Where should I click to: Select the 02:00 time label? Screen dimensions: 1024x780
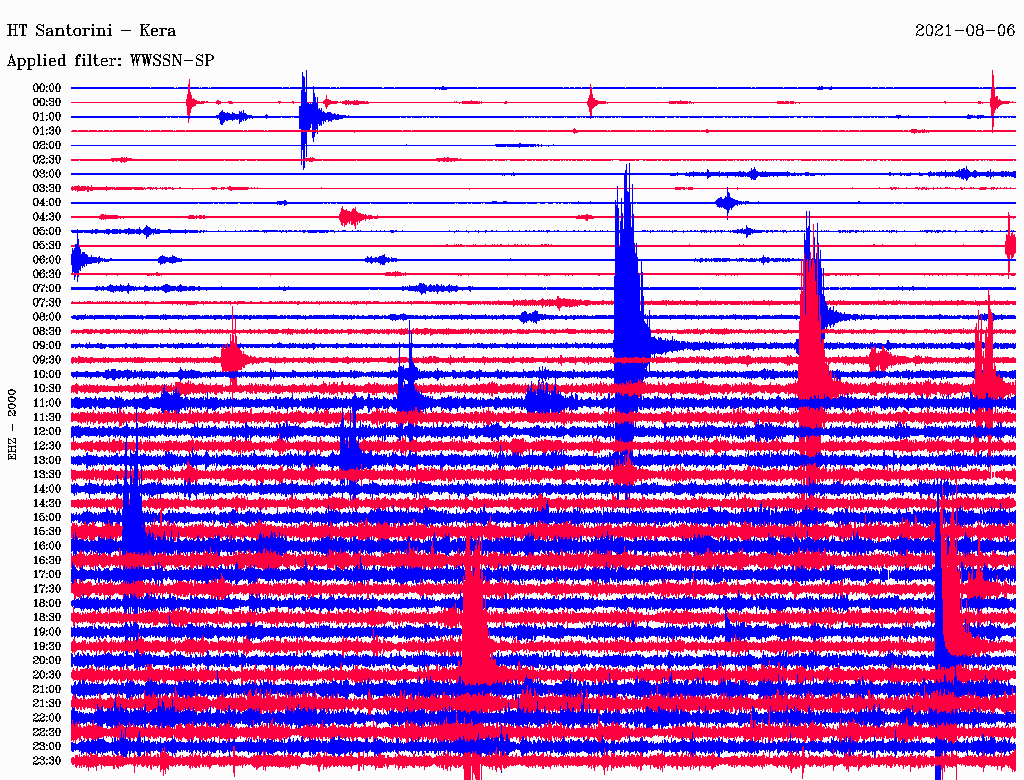click(47, 146)
